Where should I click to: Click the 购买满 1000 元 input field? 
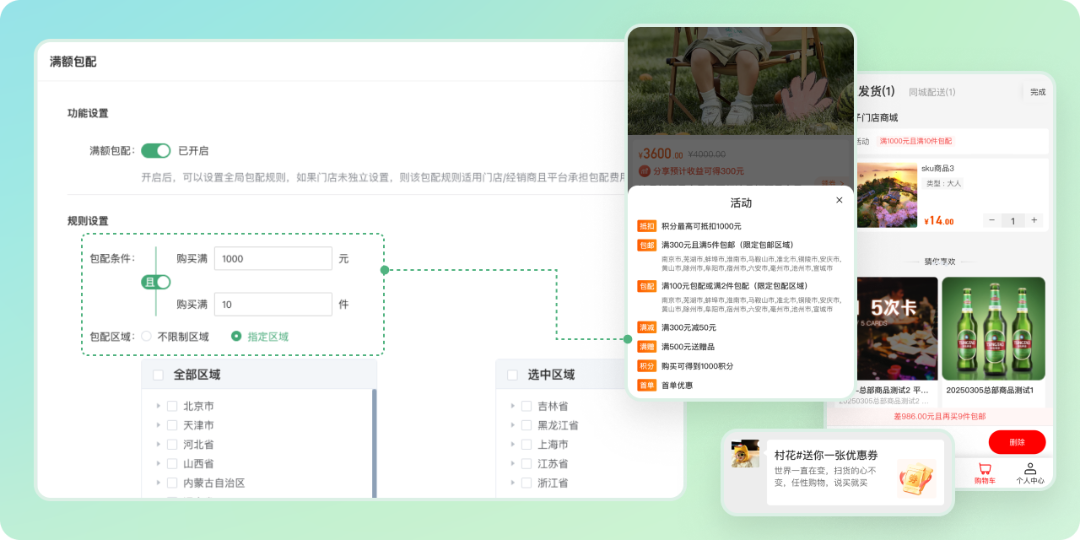(273, 259)
